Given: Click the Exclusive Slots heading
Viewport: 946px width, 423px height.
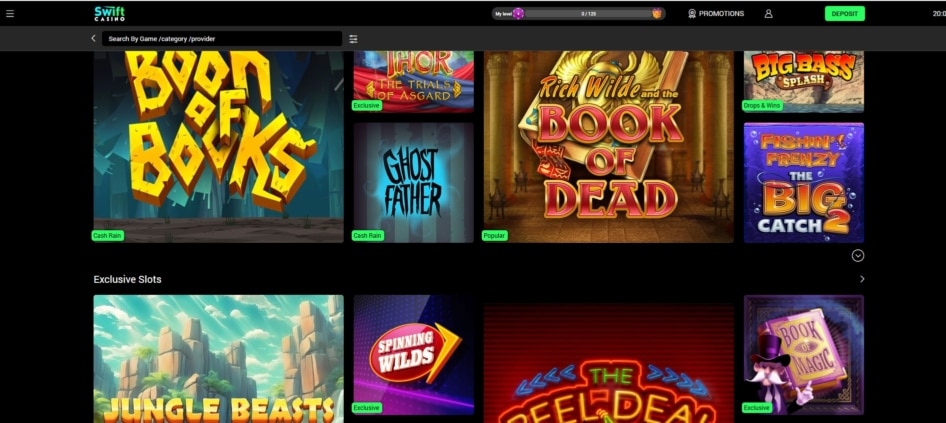Looking at the screenshot, I should pos(127,279).
